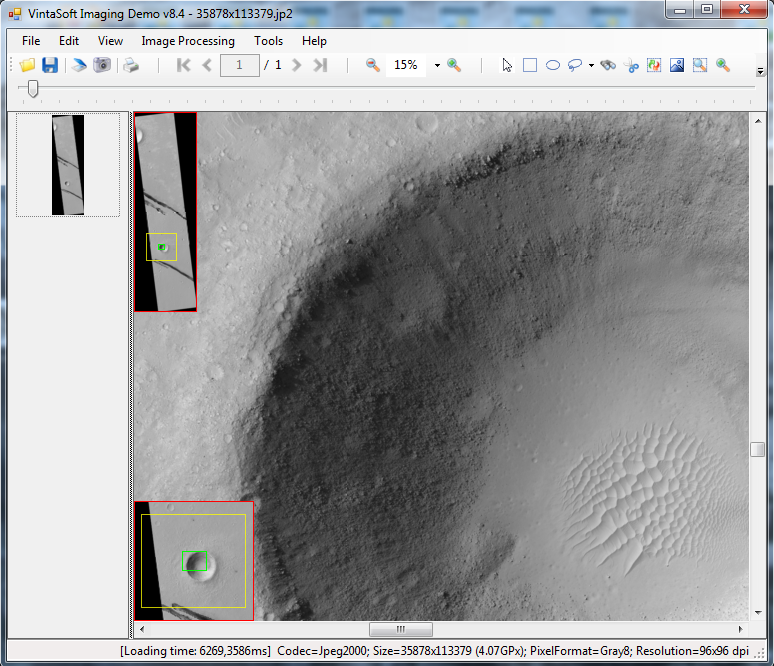
Task: Click the zoom in magnifier icon
Action: [454, 65]
